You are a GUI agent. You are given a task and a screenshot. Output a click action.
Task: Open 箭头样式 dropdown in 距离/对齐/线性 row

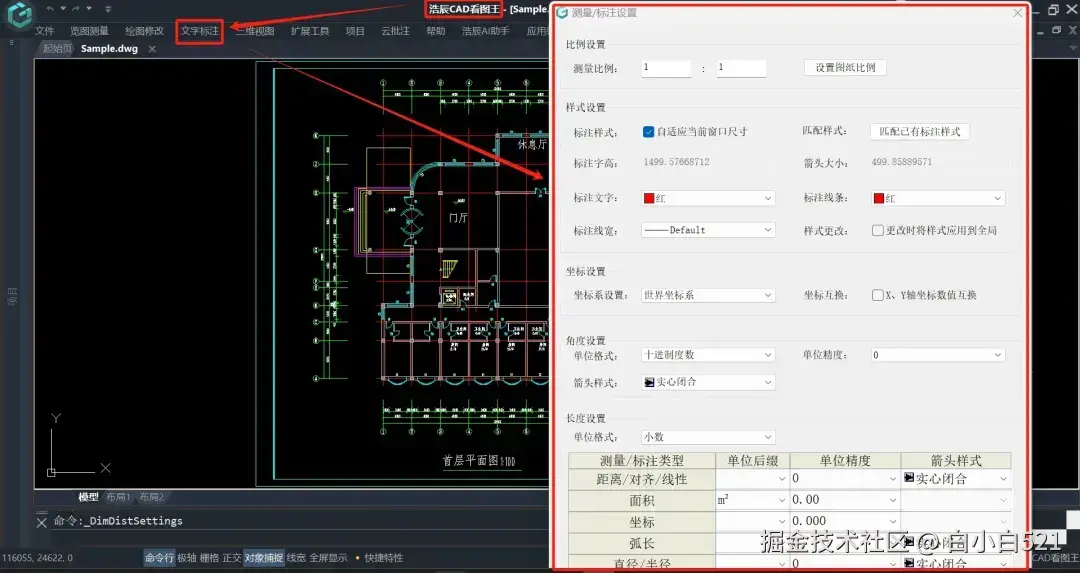click(956, 479)
